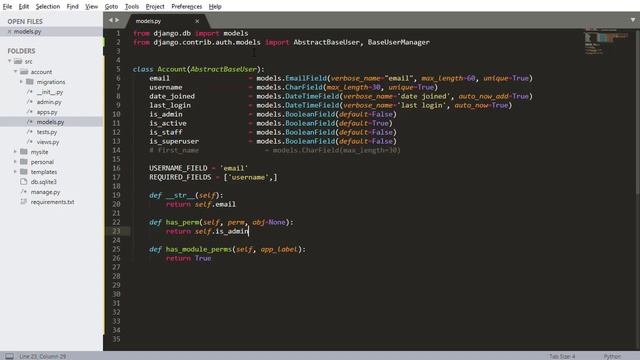Click date_joined field name

coord(172,96)
